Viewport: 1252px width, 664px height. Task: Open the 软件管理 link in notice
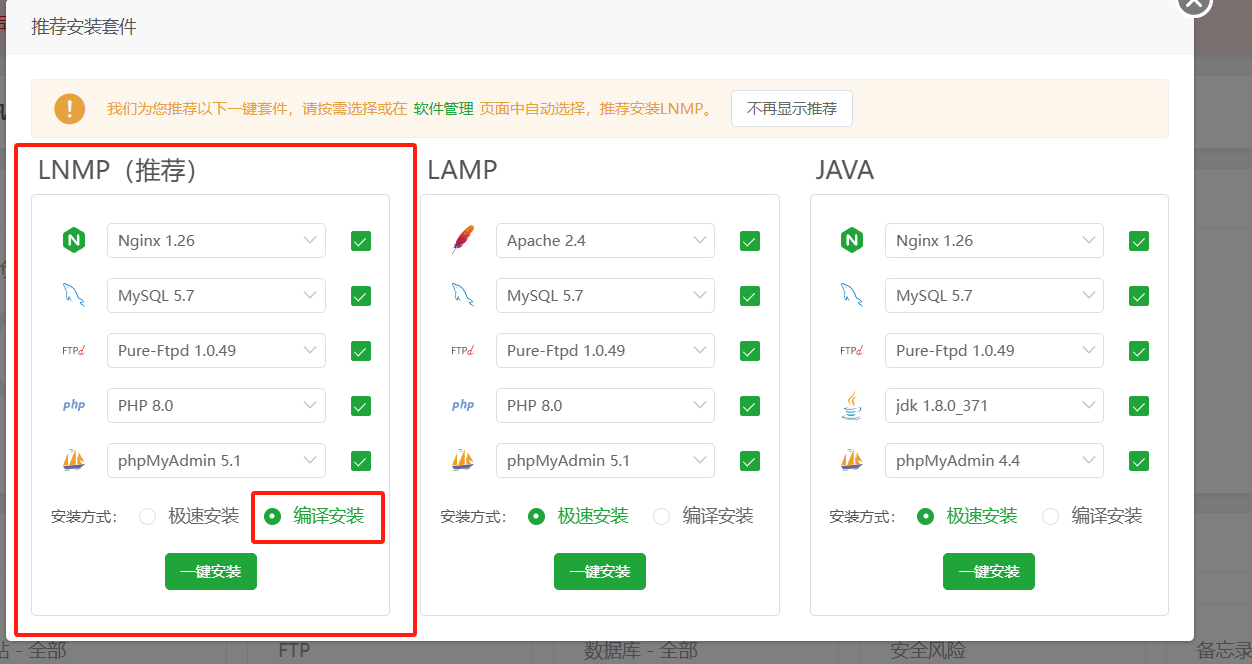pyautogui.click(x=443, y=109)
